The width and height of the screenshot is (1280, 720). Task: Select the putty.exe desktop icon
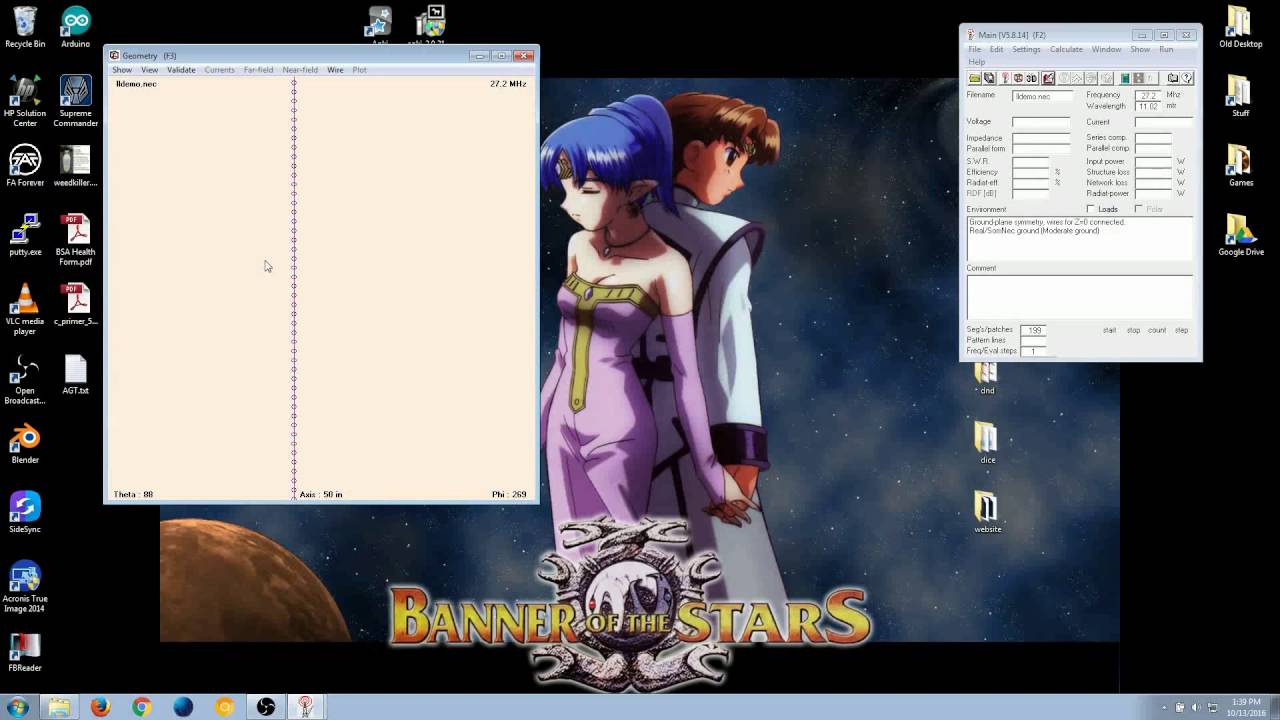point(25,235)
